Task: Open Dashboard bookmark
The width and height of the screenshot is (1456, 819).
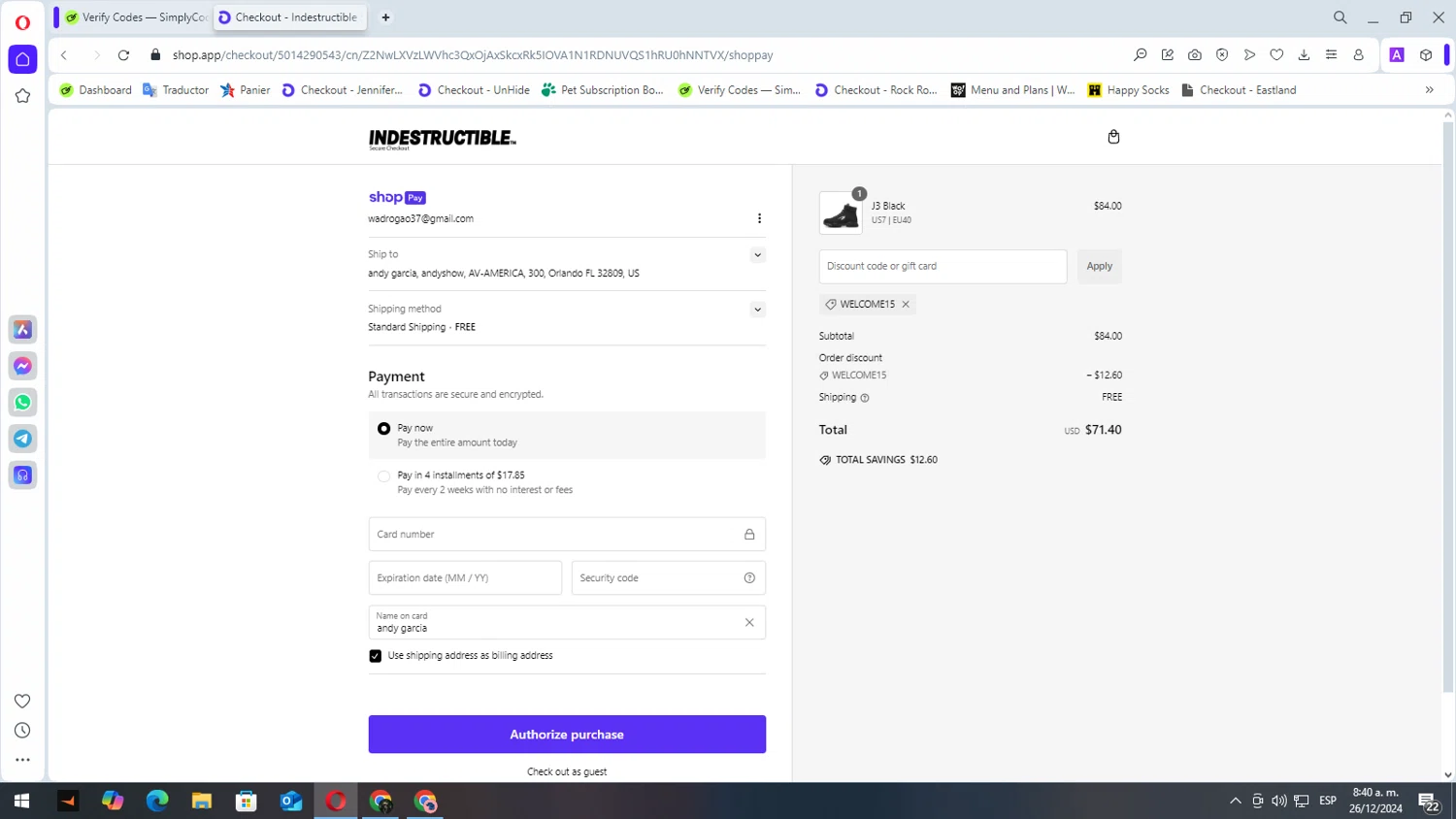Action: 95,90
